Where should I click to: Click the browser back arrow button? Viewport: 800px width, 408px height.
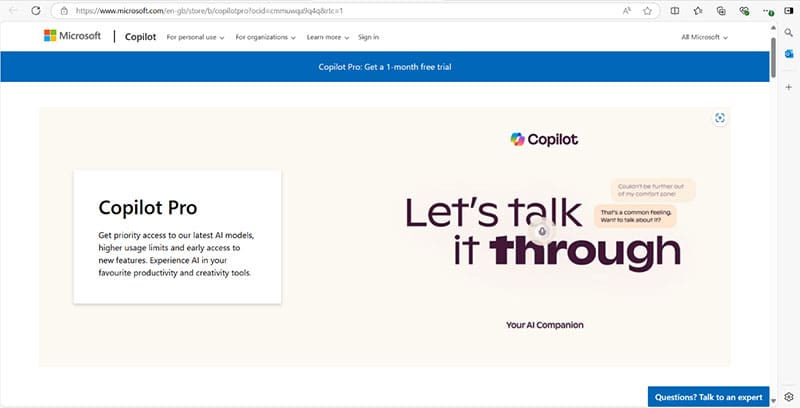pos(14,11)
